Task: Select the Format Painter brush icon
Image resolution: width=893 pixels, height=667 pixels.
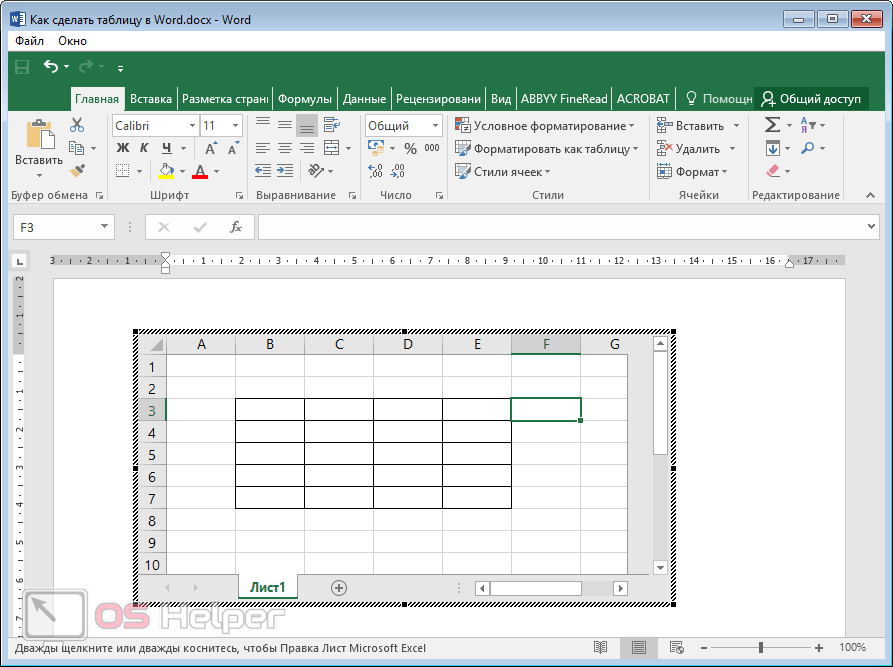Action: pos(77,171)
